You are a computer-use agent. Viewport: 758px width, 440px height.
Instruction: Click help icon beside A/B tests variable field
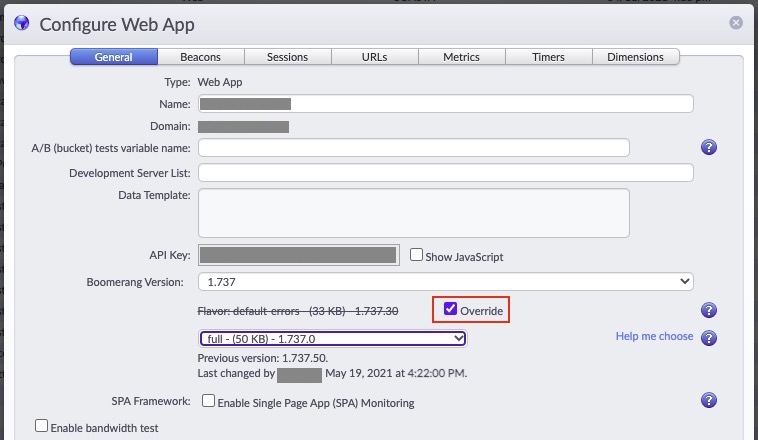[x=709, y=148]
